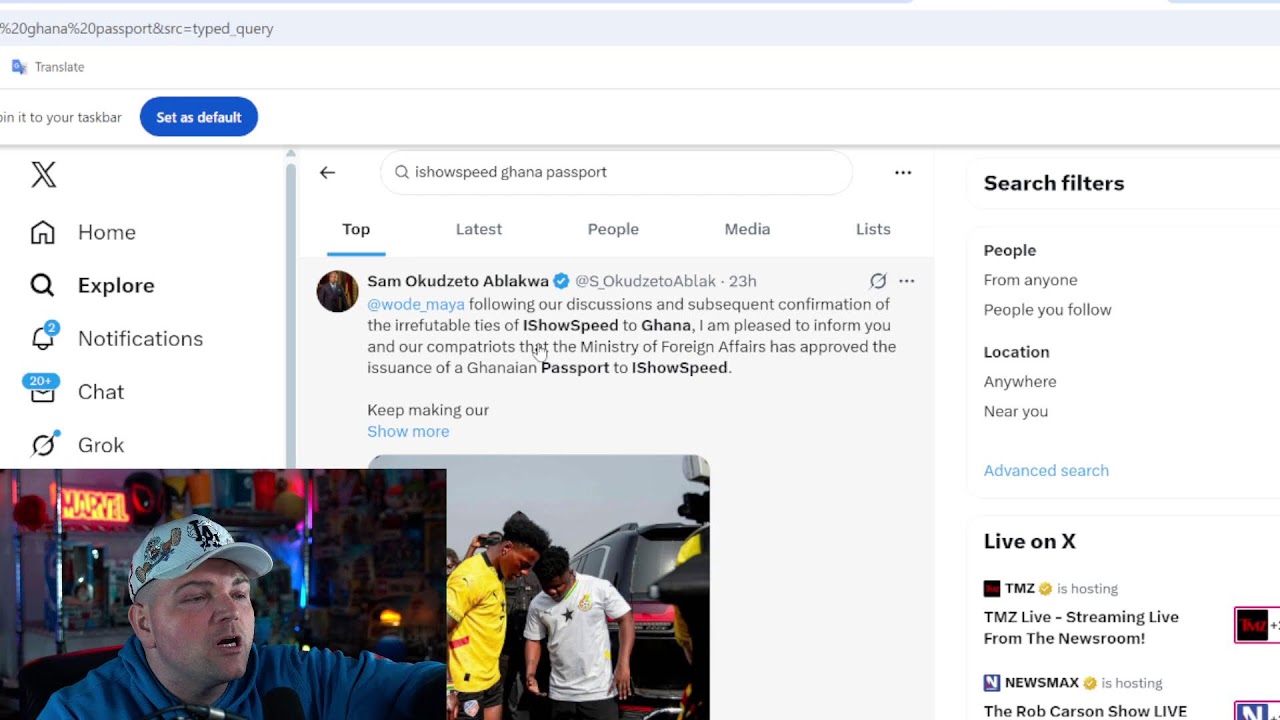Open the @wode_maya mention link
This screenshot has width=1280, height=720.
pyautogui.click(x=416, y=304)
